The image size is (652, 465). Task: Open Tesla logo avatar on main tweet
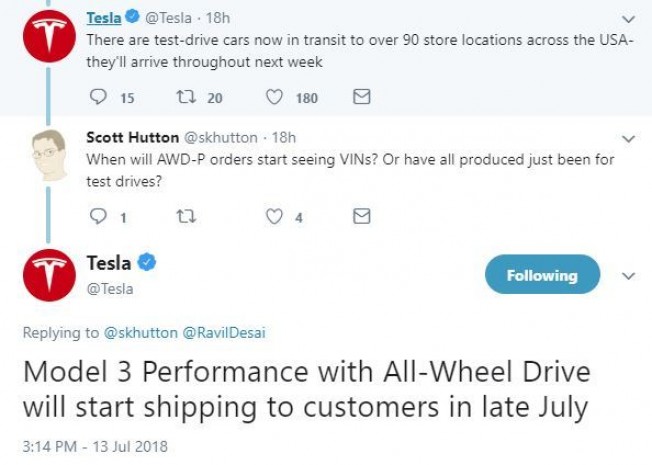pyautogui.click(x=49, y=275)
